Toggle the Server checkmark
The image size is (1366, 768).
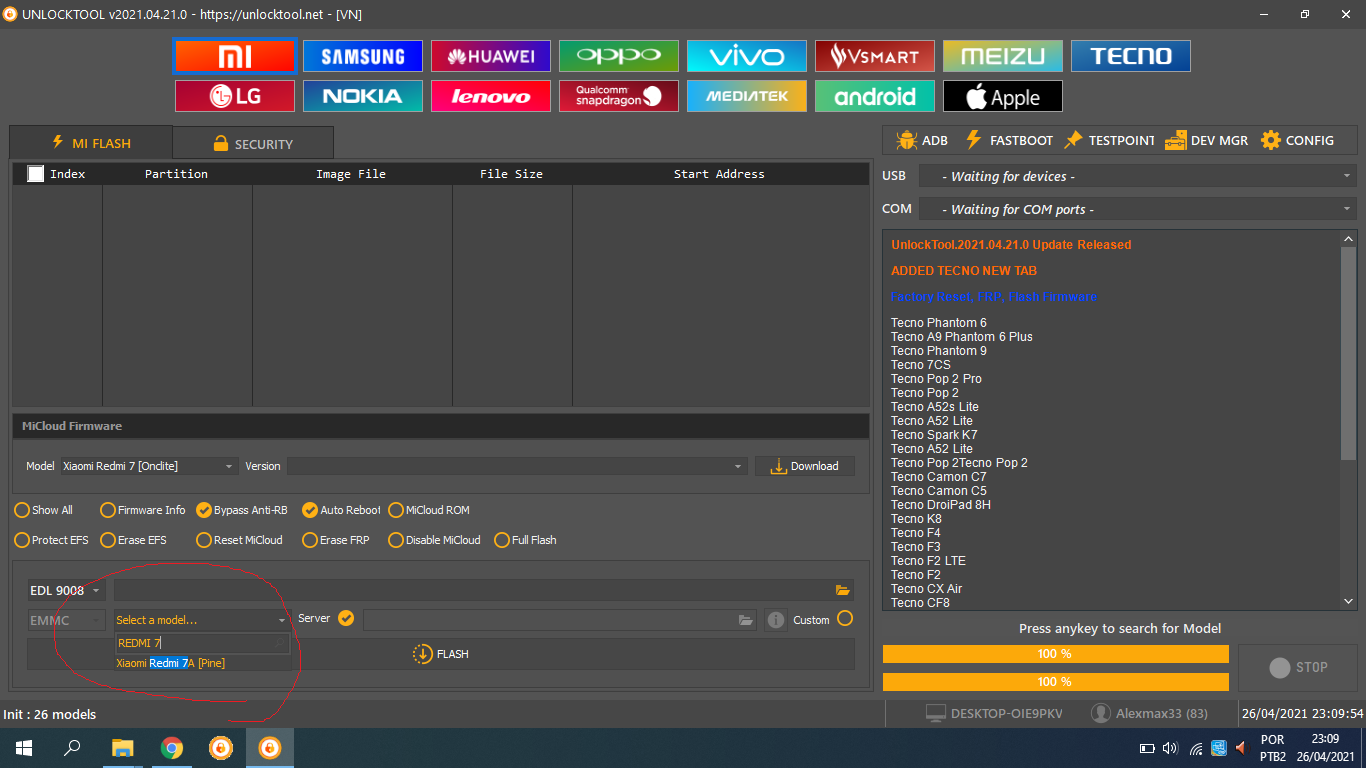(346, 618)
